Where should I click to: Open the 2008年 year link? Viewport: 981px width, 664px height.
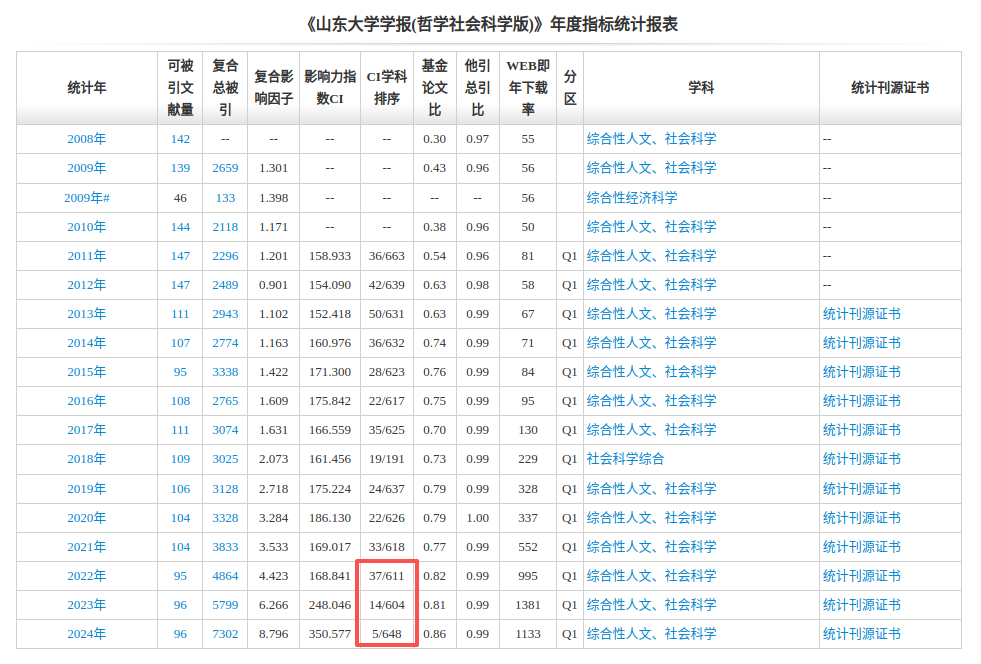pyautogui.click(x=86, y=139)
